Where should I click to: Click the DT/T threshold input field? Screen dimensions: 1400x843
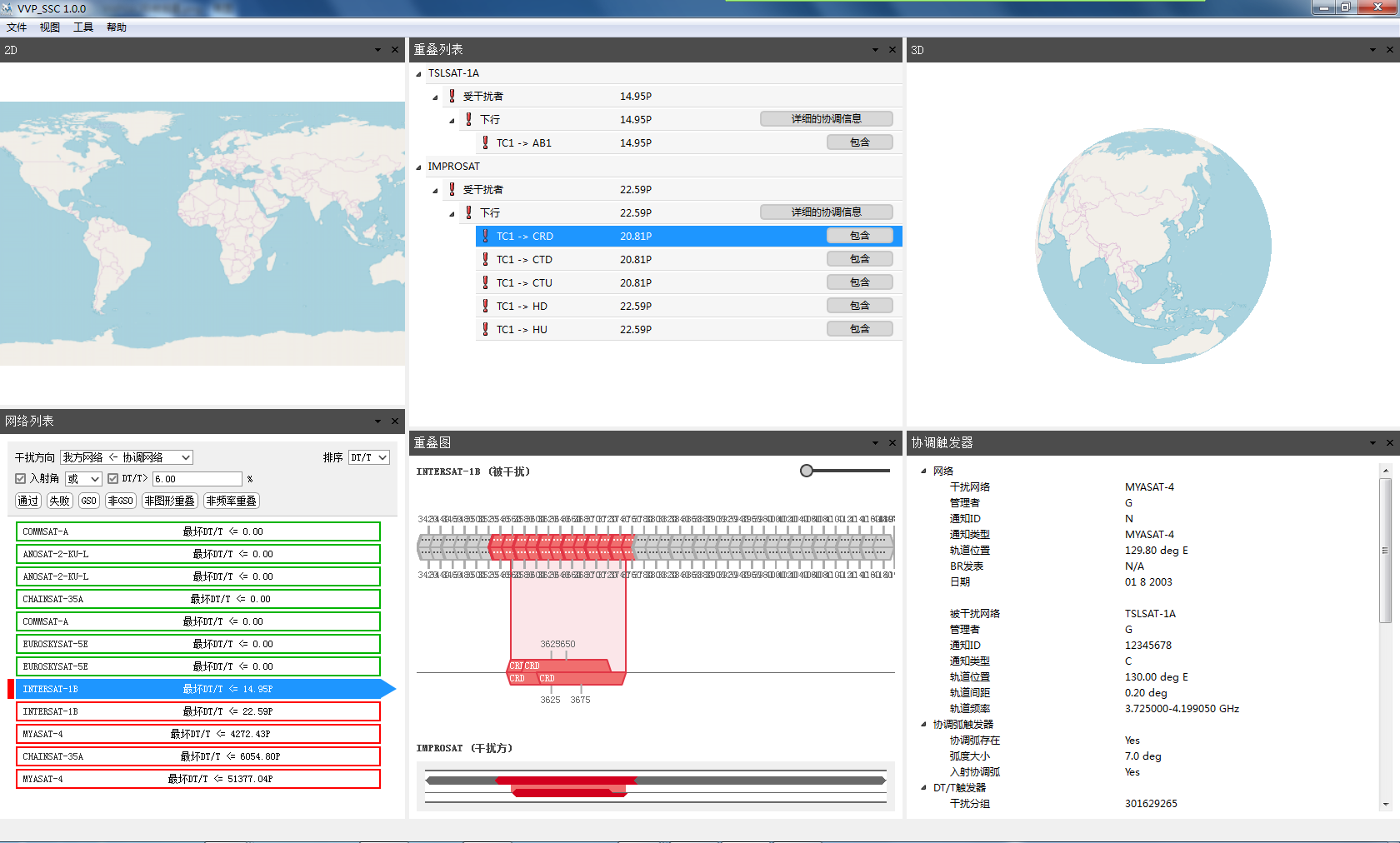[197, 479]
